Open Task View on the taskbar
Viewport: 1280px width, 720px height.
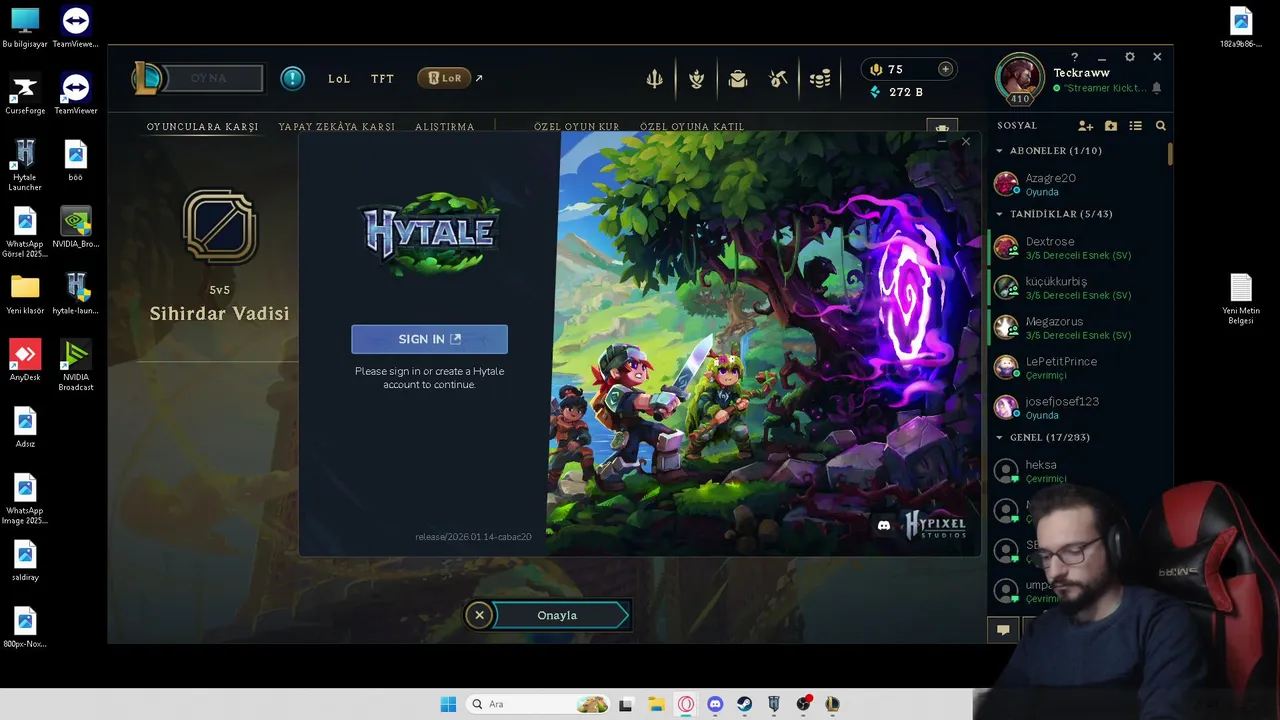(626, 704)
